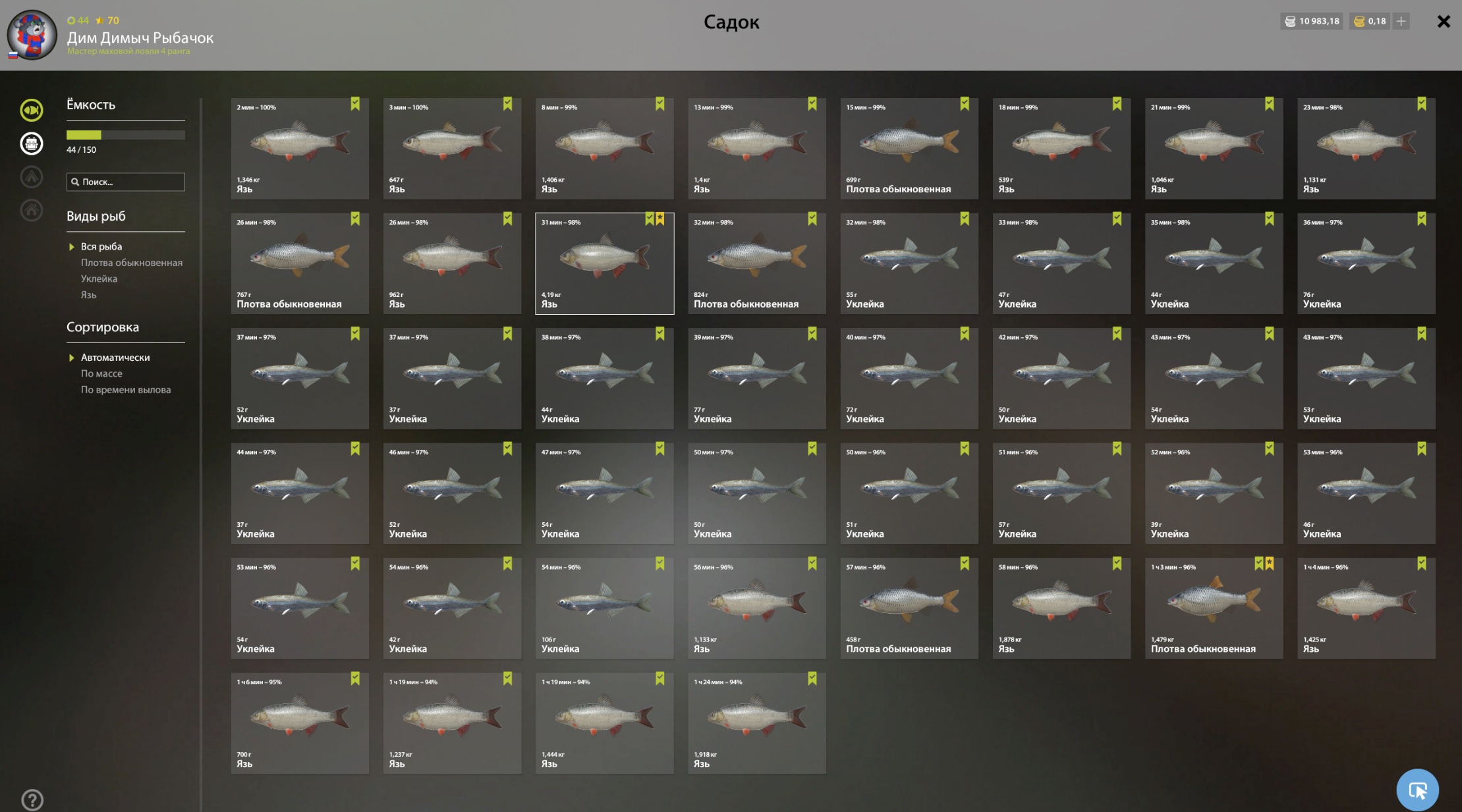The width and height of the screenshot is (1462, 812).
Task: Toggle the star mark on the 4,19 кг Язь card
Action: click(x=660, y=219)
